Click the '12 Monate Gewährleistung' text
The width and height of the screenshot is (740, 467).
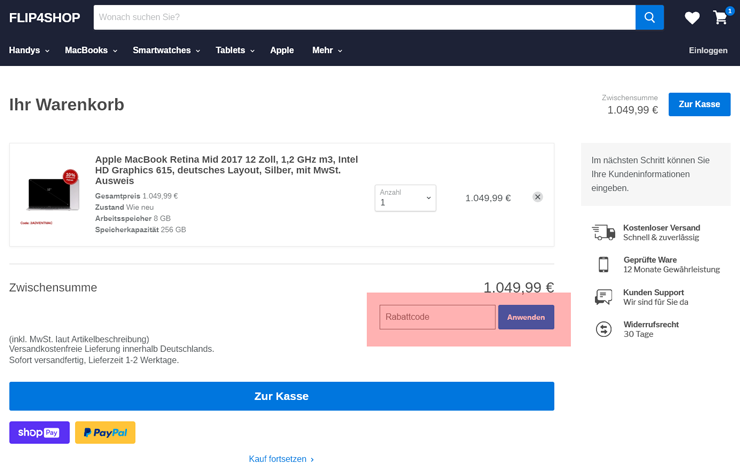click(671, 269)
